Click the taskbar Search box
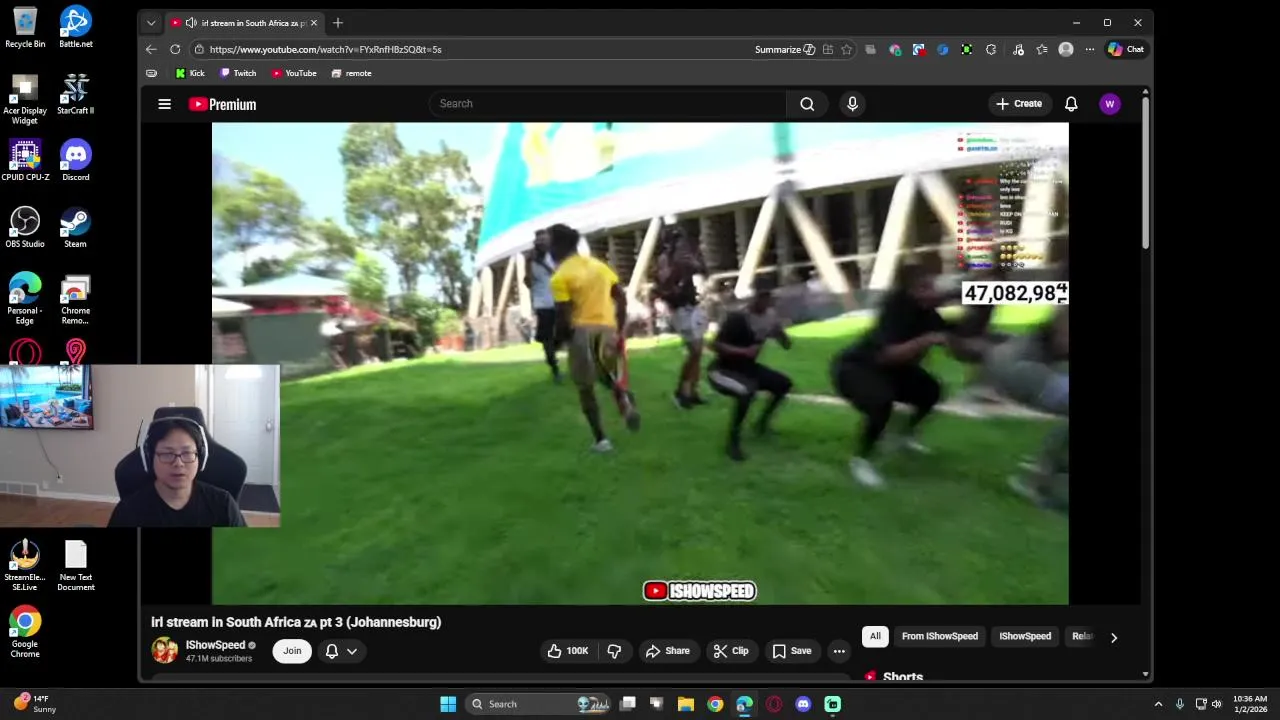1280x720 pixels. point(540,704)
